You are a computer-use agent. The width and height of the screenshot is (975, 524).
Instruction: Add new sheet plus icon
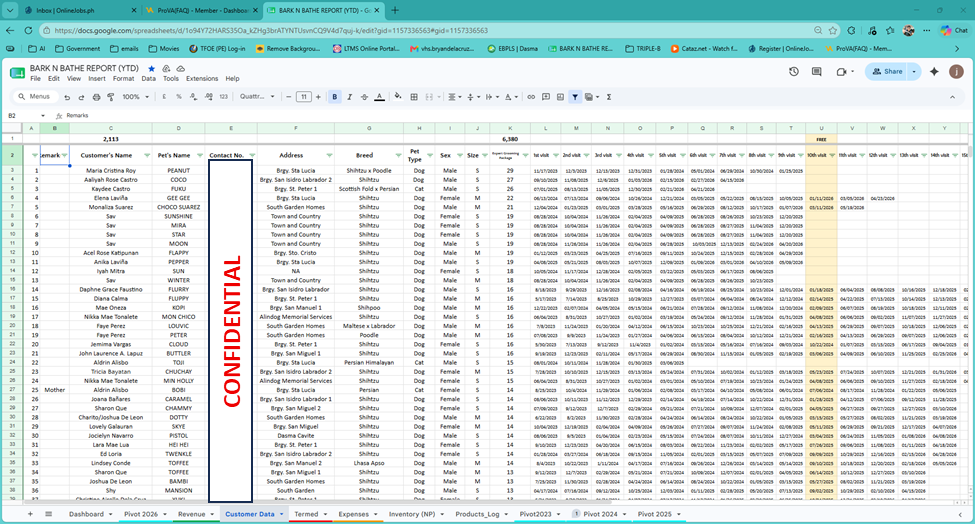[30, 514]
